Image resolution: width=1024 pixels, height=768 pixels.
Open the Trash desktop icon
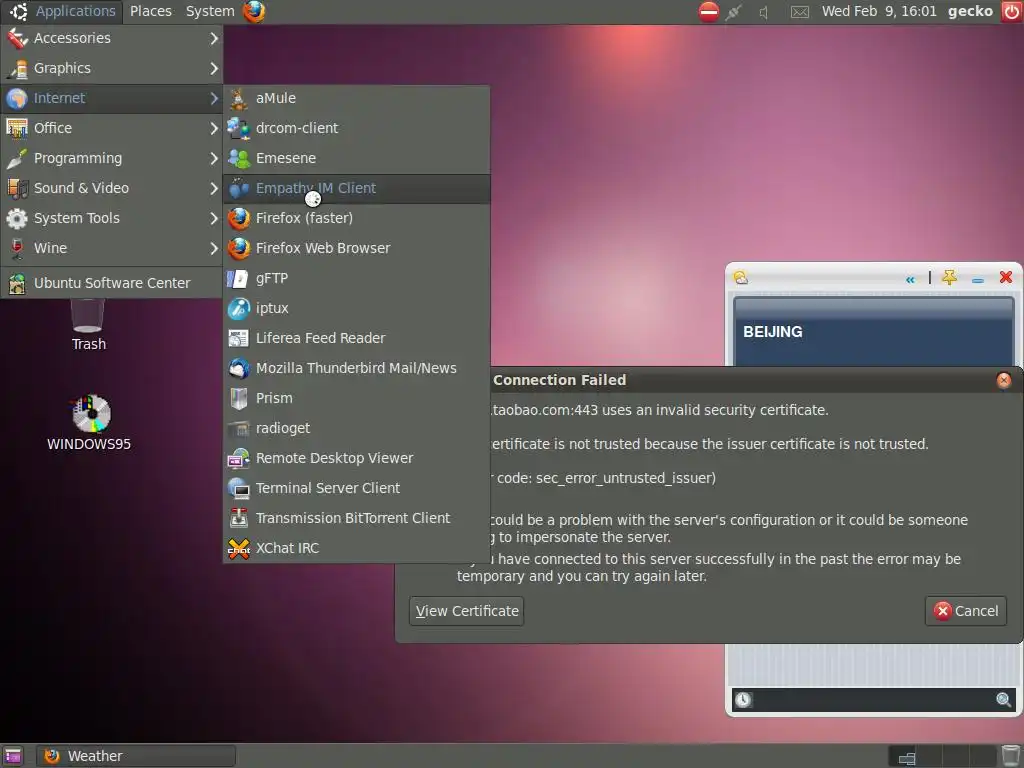pos(88,325)
